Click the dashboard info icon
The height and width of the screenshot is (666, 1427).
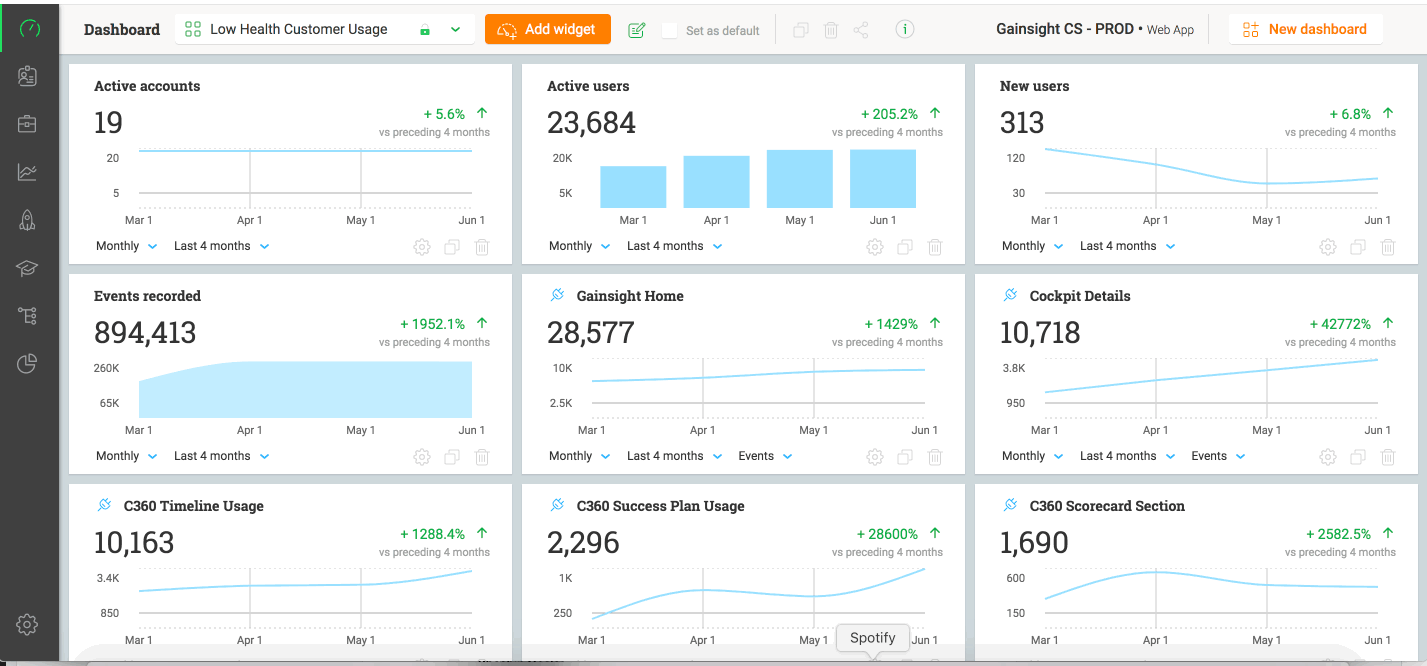point(904,30)
